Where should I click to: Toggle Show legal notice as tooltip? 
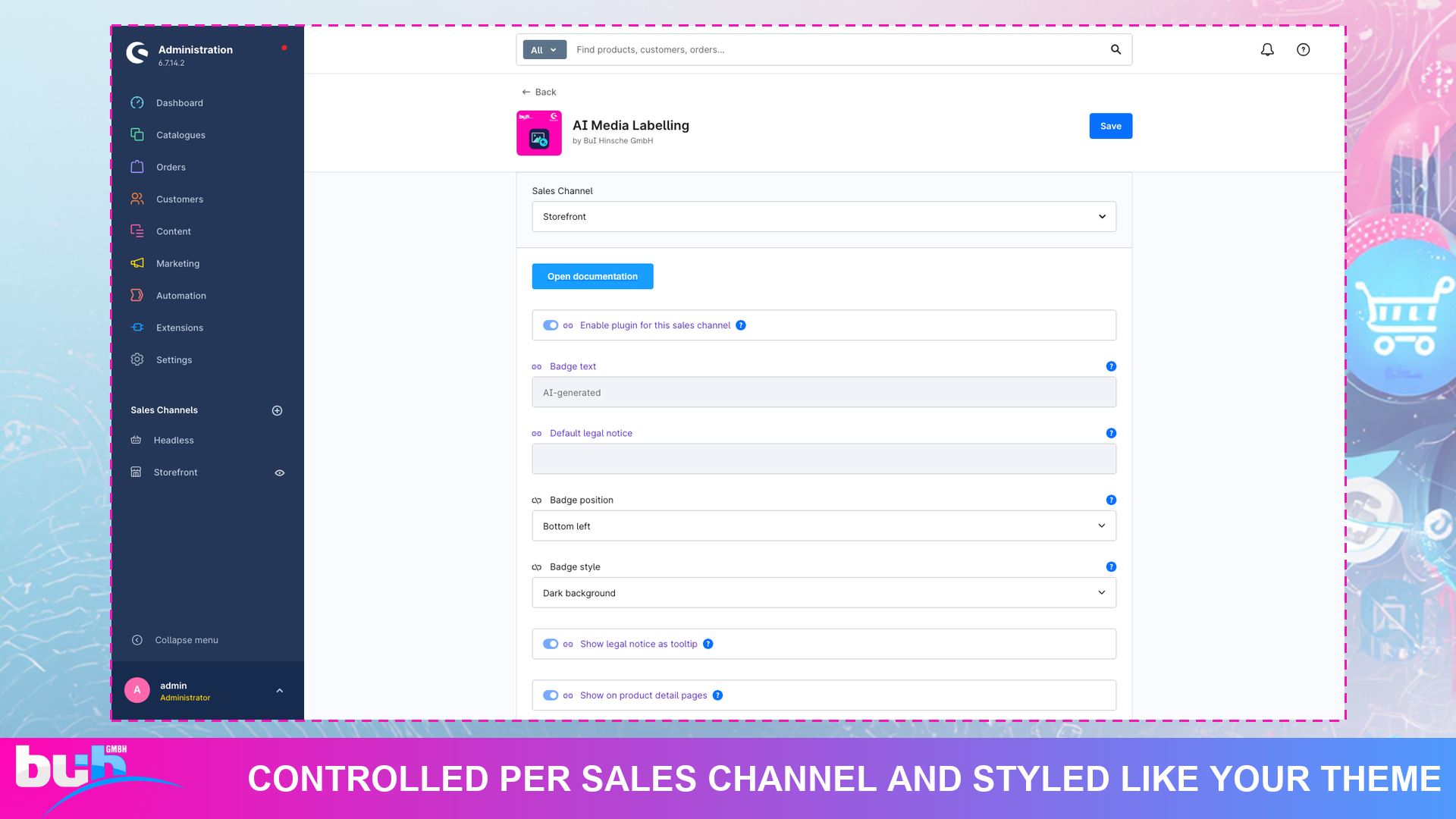pyautogui.click(x=551, y=644)
